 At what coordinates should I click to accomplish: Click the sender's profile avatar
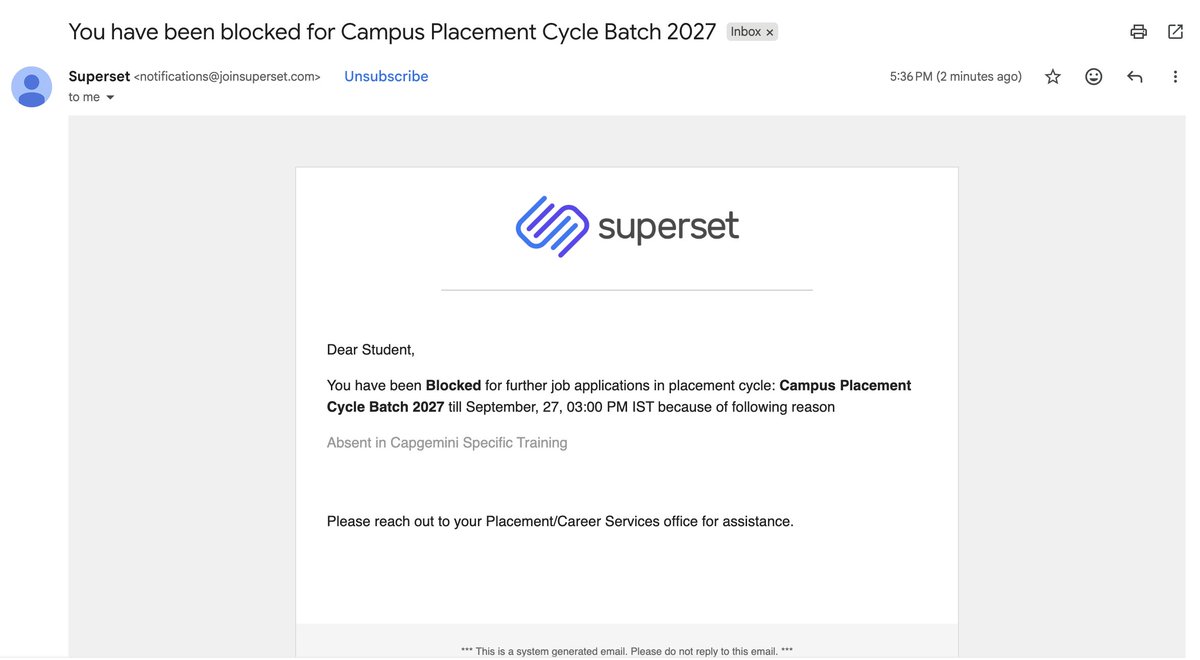(31, 87)
